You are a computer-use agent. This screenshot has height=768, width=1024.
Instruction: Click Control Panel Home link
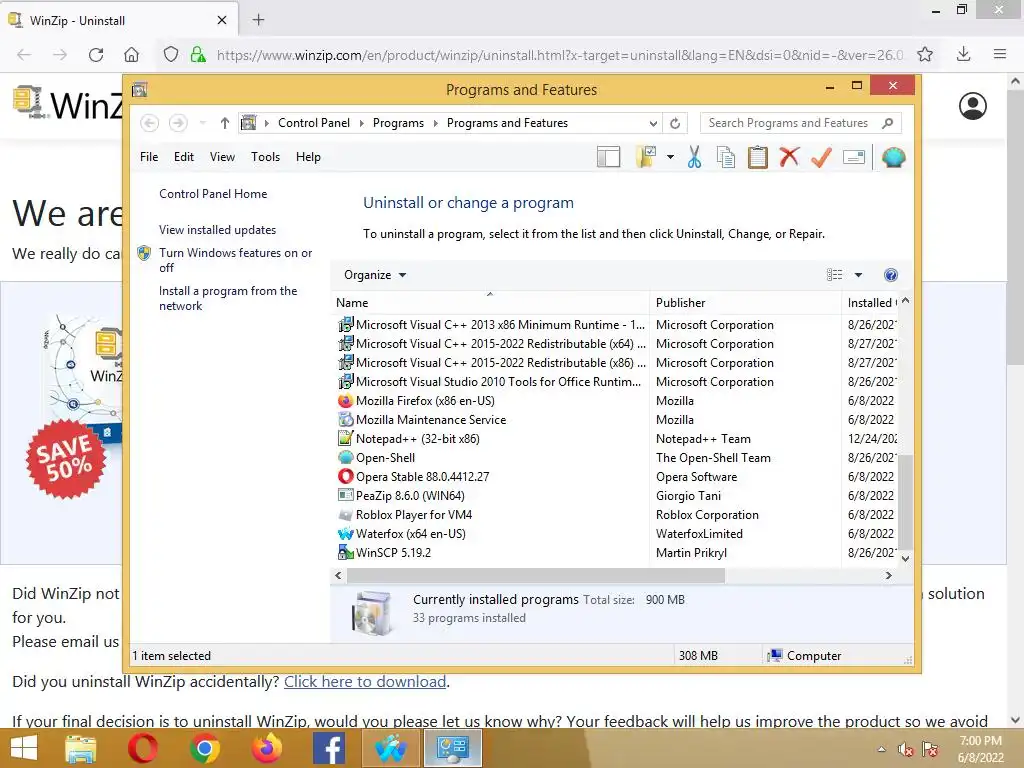pyautogui.click(x=213, y=194)
